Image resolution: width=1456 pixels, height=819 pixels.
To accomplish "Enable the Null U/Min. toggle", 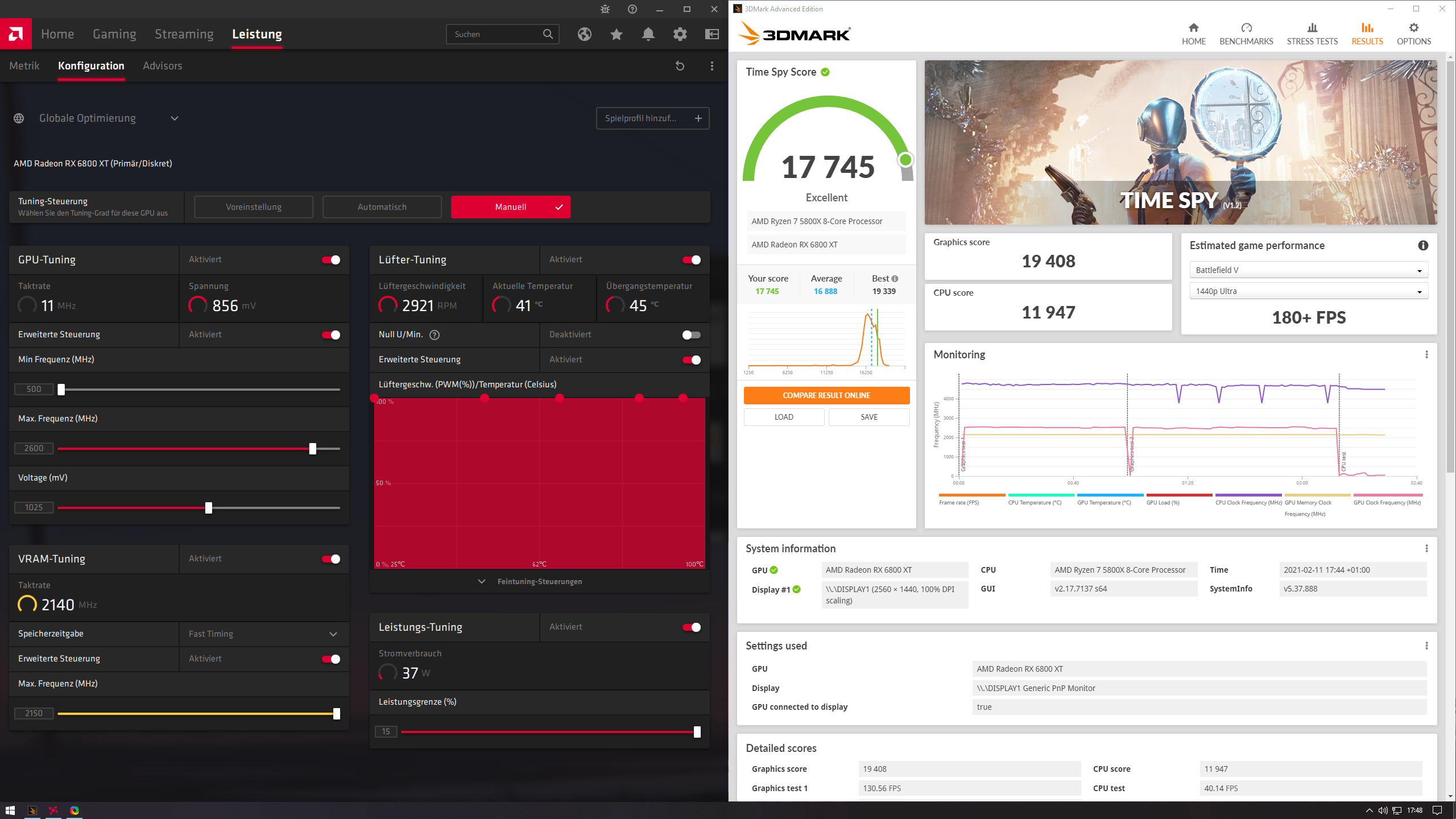I will tap(691, 335).
